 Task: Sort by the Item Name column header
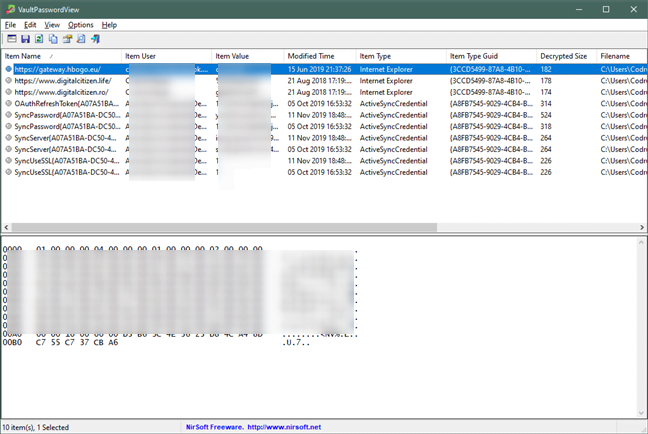61,56
